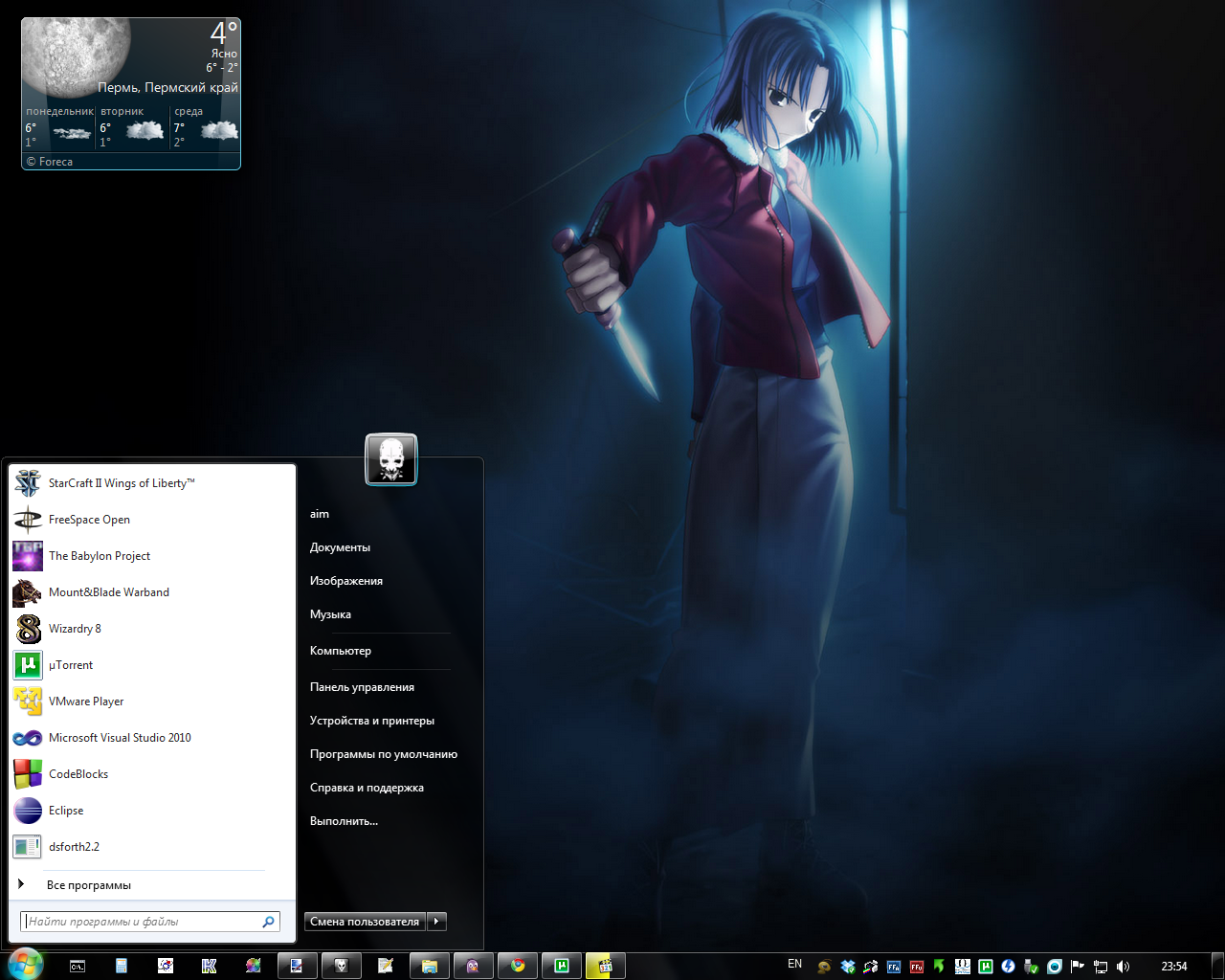Open the calculator icon on the taskbar

pos(122,966)
